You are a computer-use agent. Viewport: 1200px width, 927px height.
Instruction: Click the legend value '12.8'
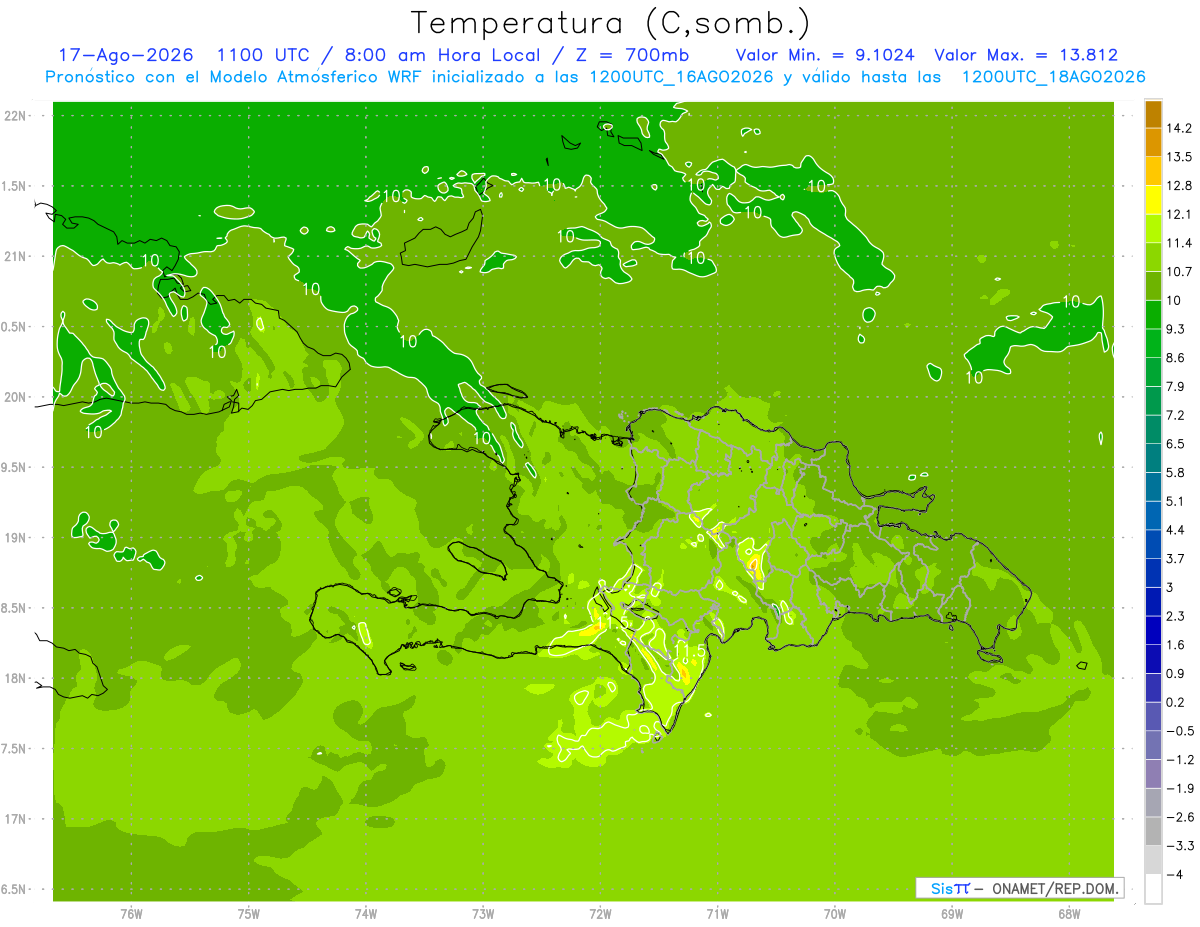pos(1178,185)
